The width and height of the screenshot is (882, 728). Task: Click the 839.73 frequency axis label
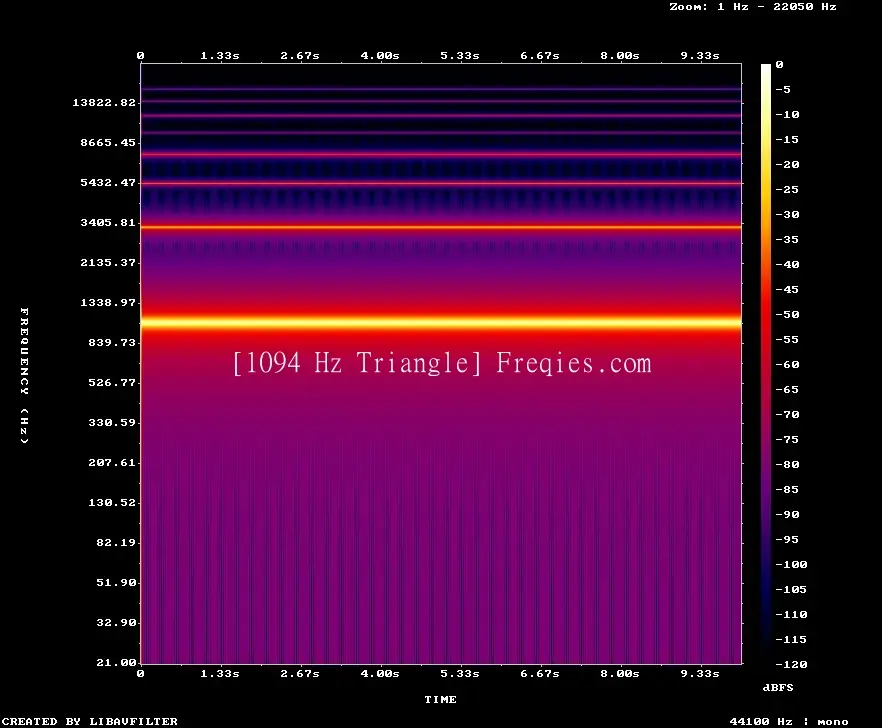click(112, 342)
